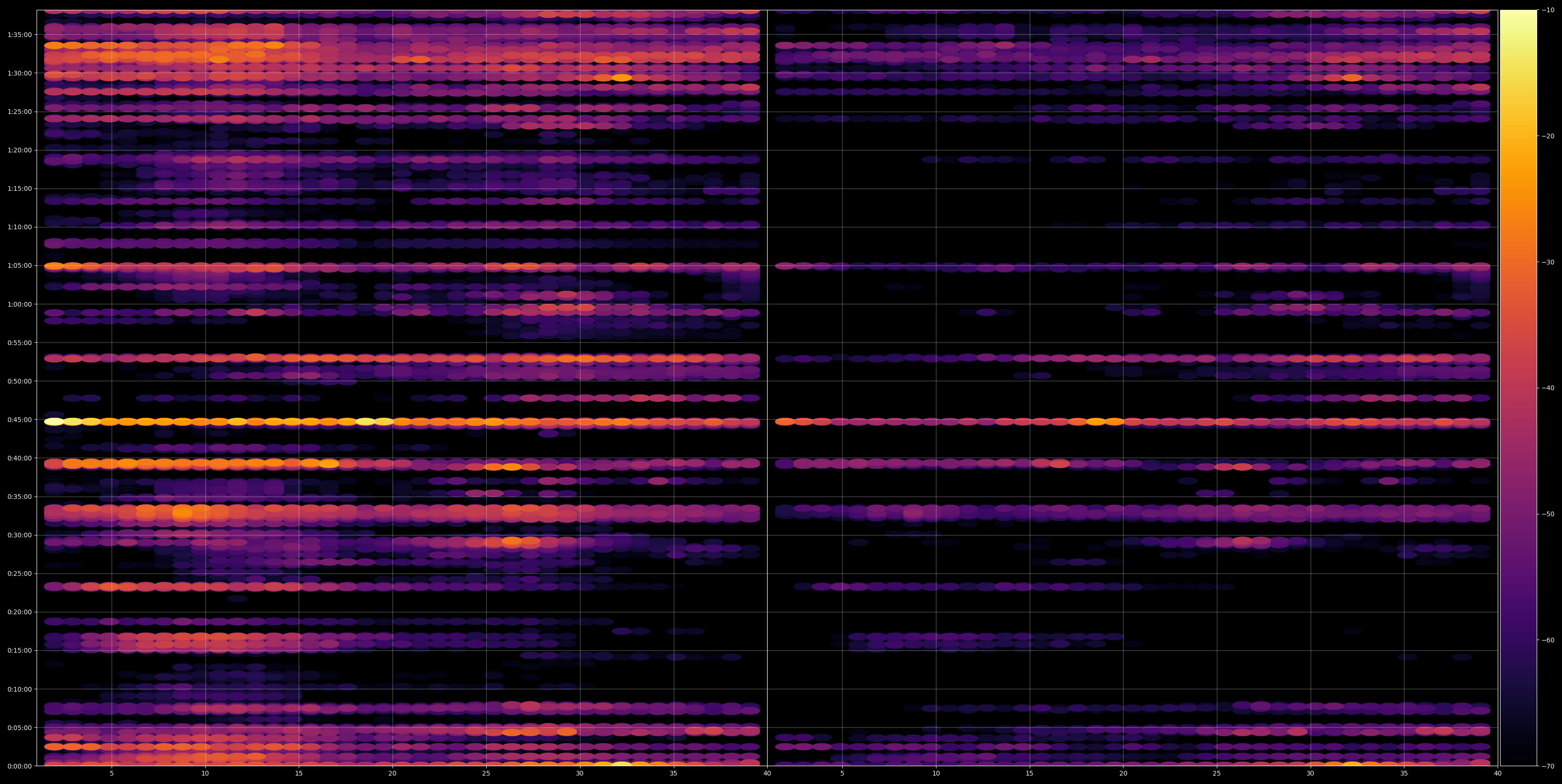Click the 1:15:00 y-axis tick label
Screen dimensions: 1562x784
pyautogui.click(x=19, y=188)
